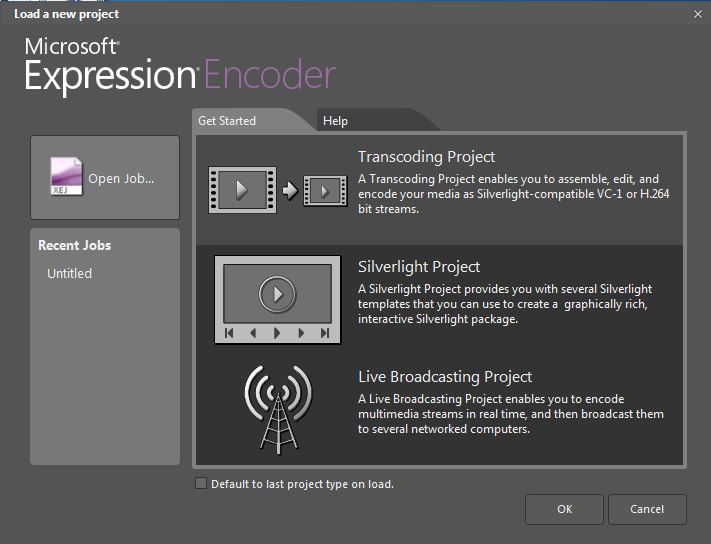Click the Silverlight Project description text

(x=505, y=304)
